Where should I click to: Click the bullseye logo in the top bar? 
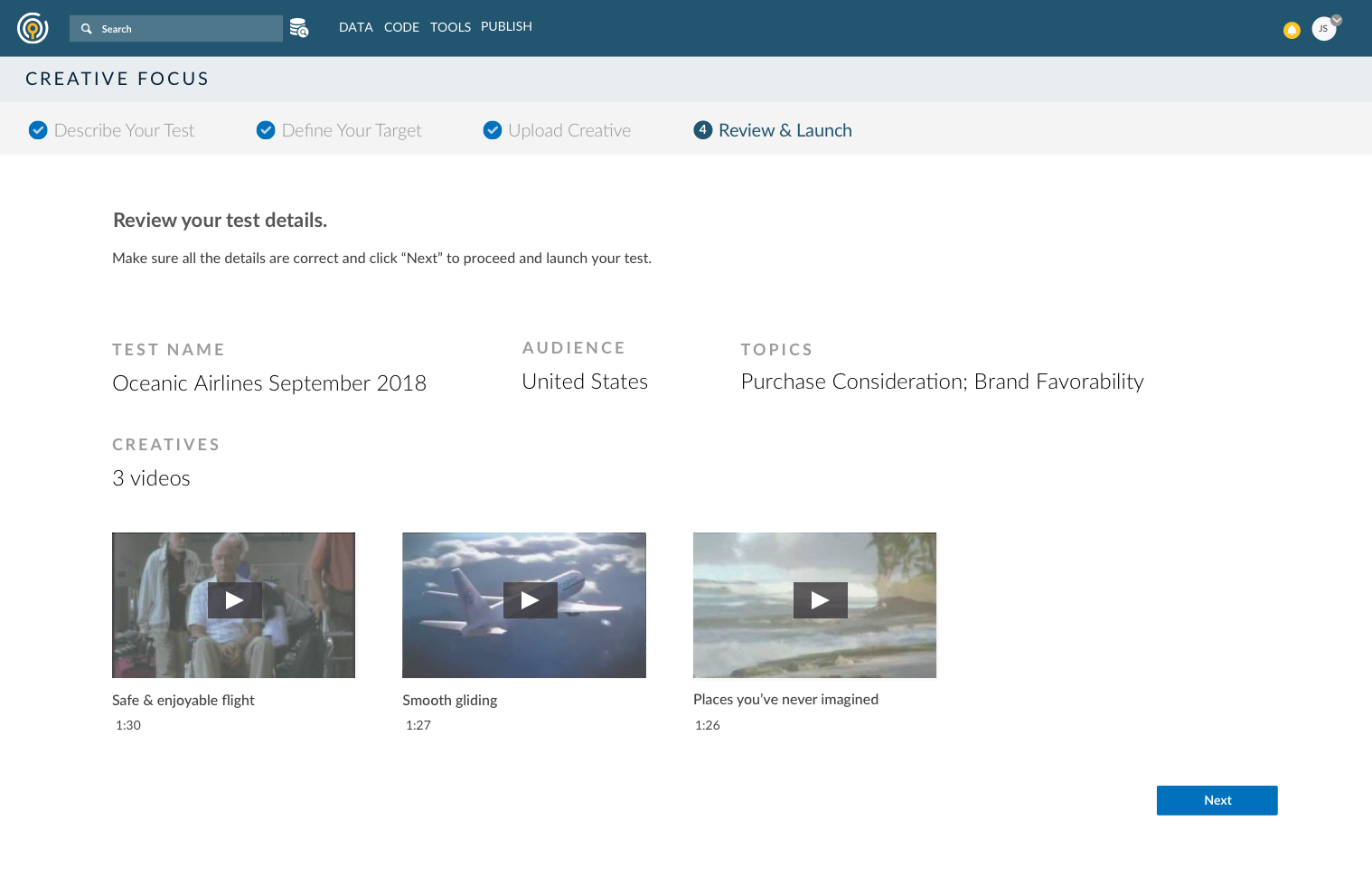tap(33, 28)
